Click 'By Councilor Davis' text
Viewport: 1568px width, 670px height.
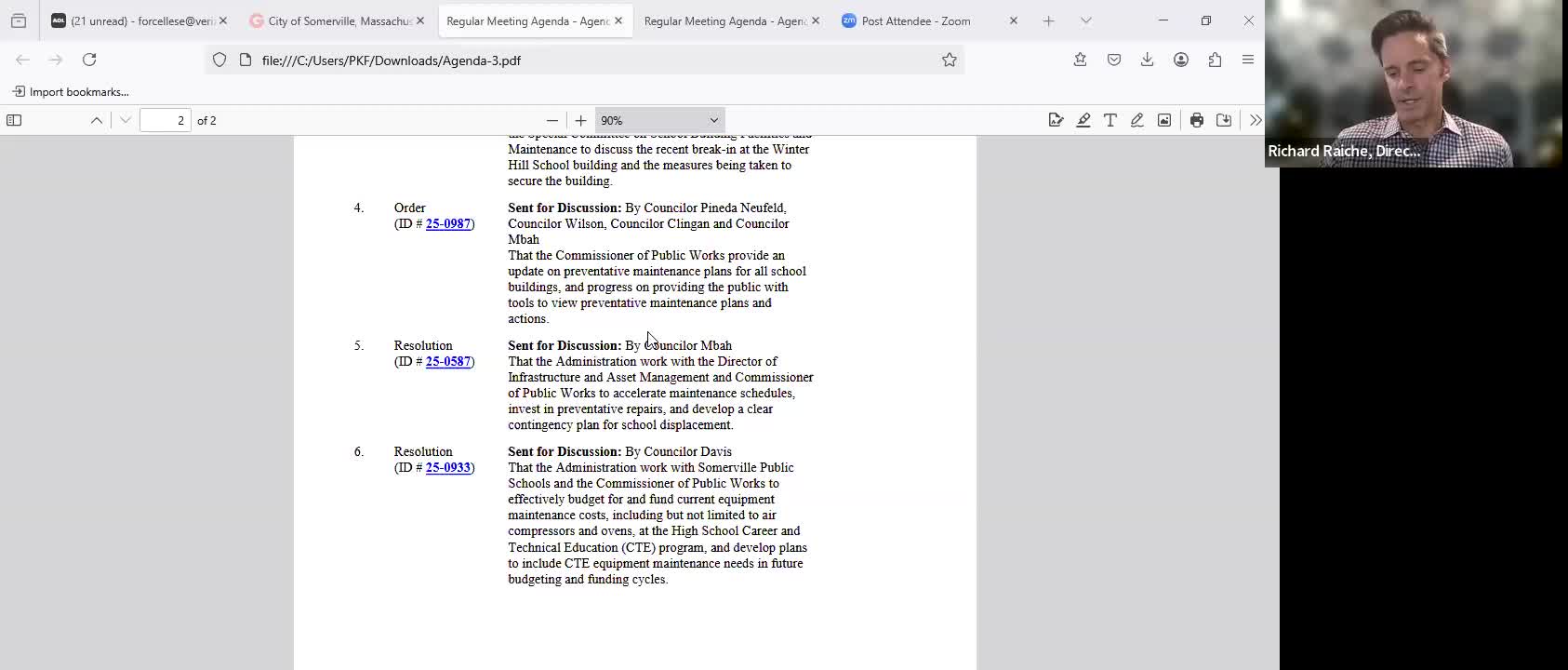coord(678,452)
